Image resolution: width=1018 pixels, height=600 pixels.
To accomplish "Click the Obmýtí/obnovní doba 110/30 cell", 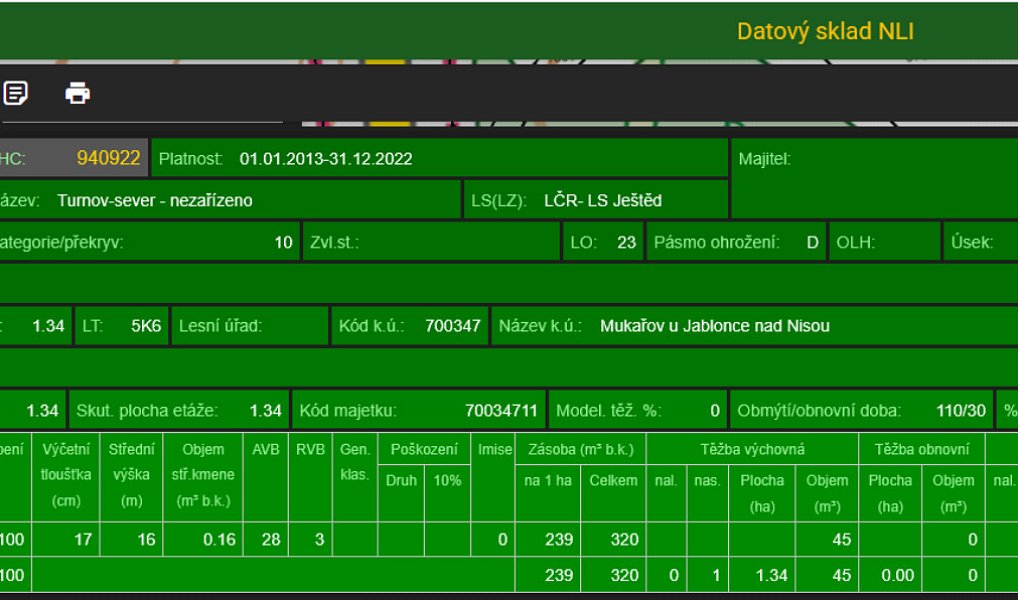I will (862, 410).
